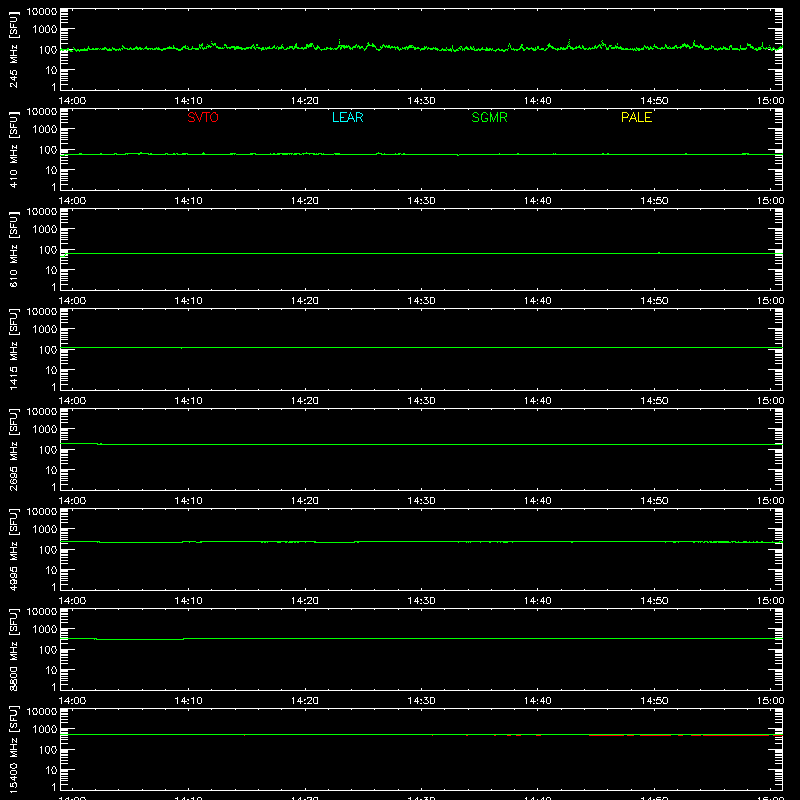Click the 2695 MHz [SFU] axis label
The image size is (800, 800).
pos(13,450)
